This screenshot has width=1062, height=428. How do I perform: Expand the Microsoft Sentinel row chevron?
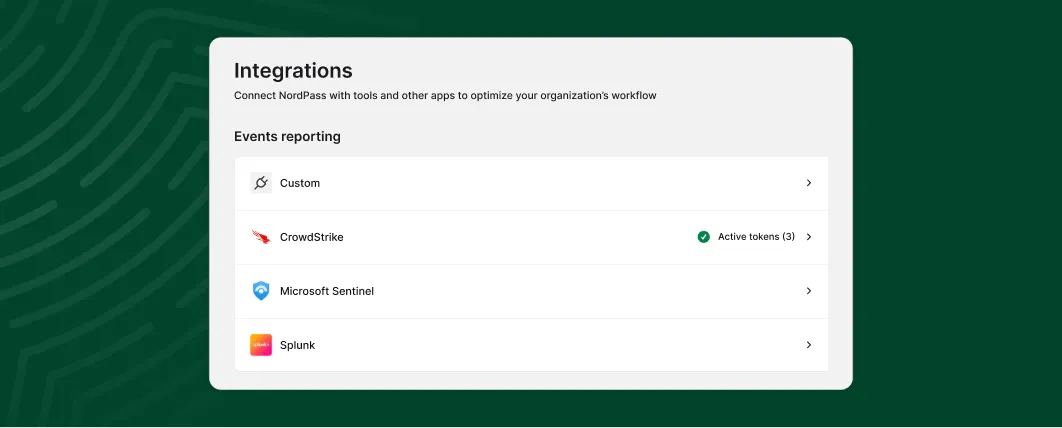click(x=809, y=291)
